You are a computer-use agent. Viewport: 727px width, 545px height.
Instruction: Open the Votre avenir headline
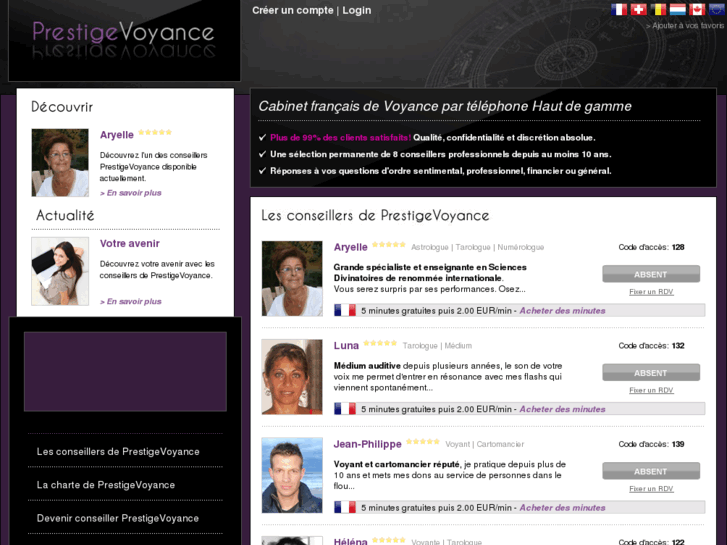click(x=130, y=244)
